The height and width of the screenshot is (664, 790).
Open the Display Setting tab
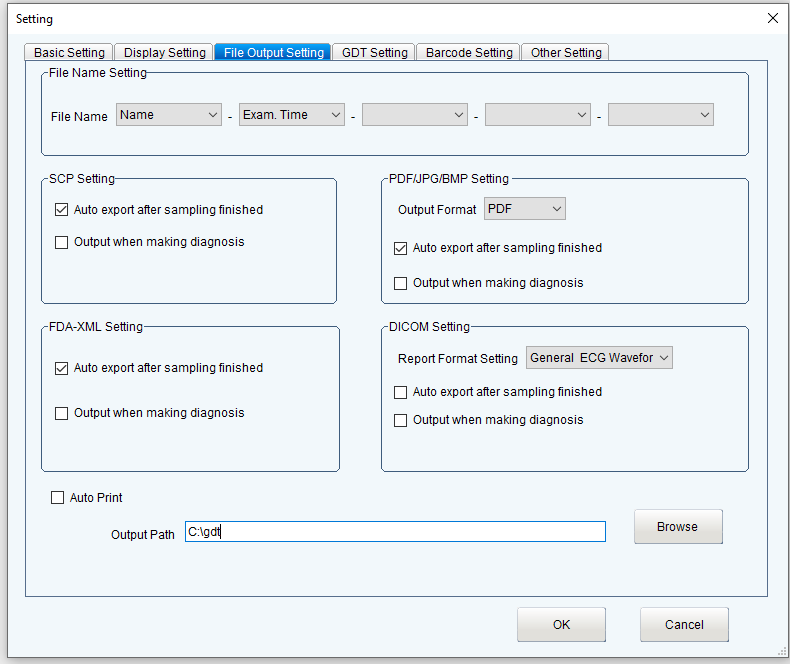pyautogui.click(x=164, y=52)
